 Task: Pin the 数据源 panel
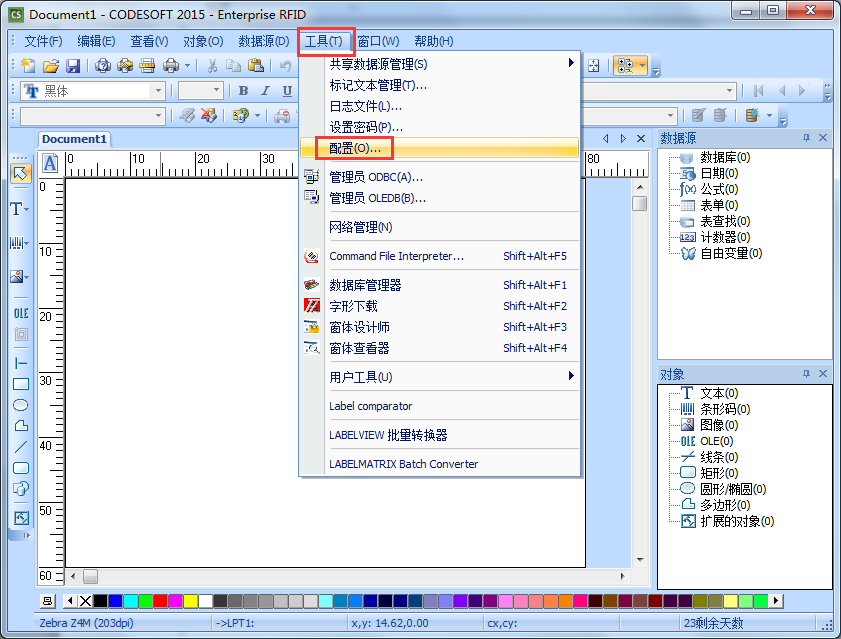[806, 138]
